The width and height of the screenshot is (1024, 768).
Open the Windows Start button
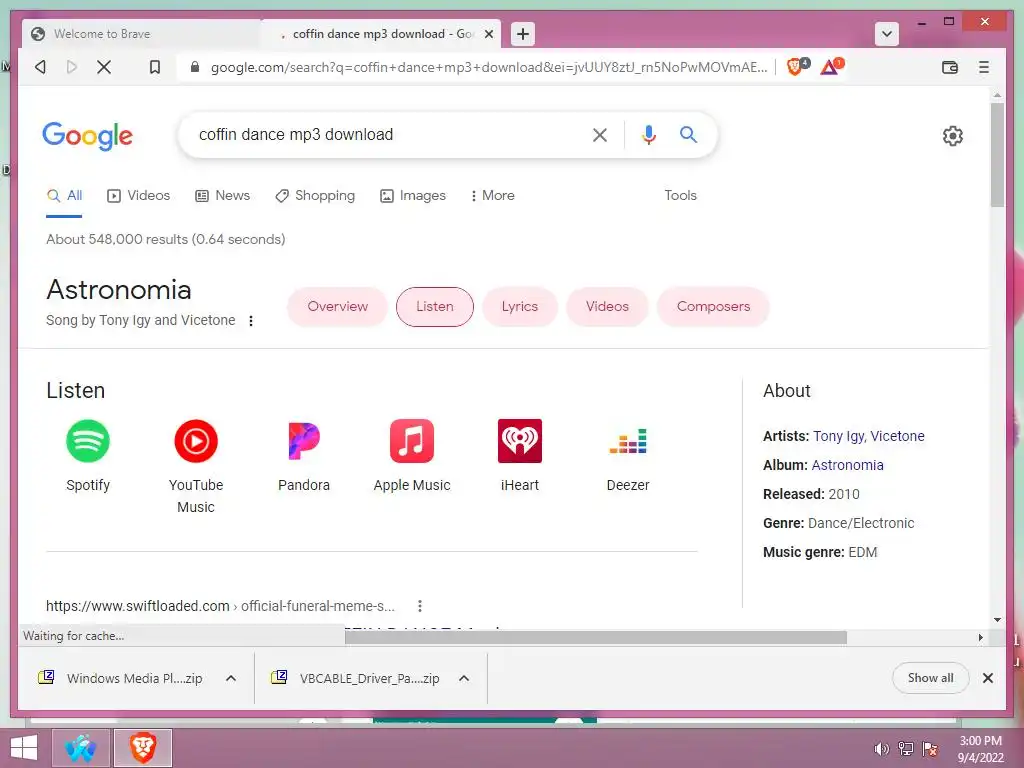tap(25, 748)
